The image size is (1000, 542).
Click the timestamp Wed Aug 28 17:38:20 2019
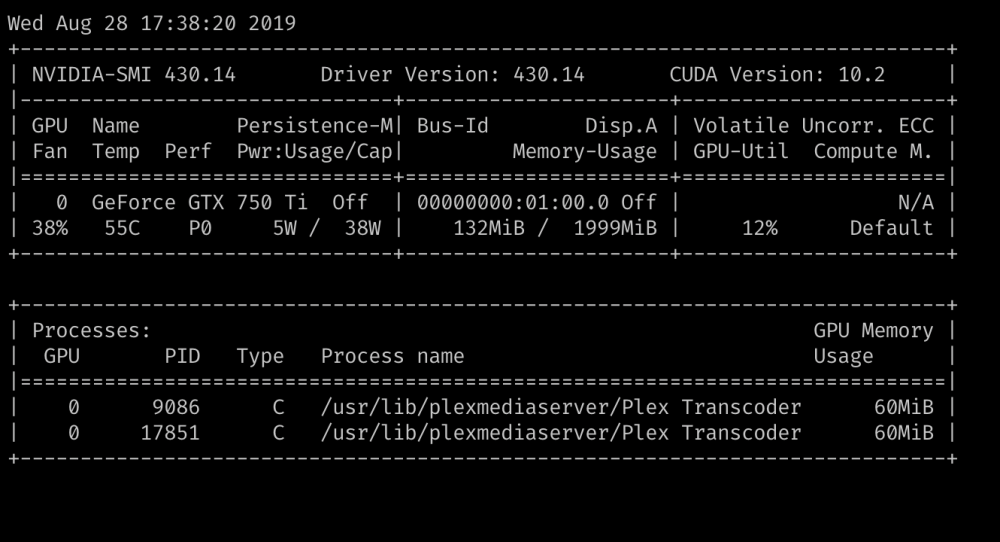152,24
